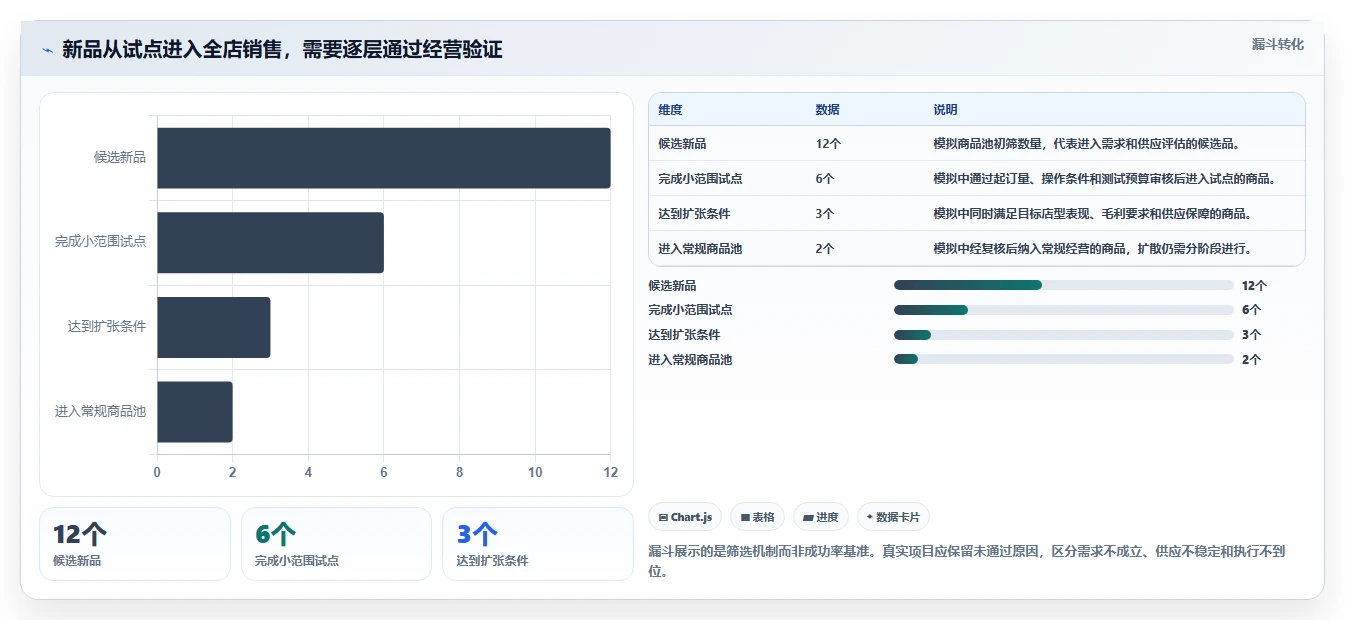
Task: Click the page title 新品从试点进入全店销售
Action: (282, 50)
